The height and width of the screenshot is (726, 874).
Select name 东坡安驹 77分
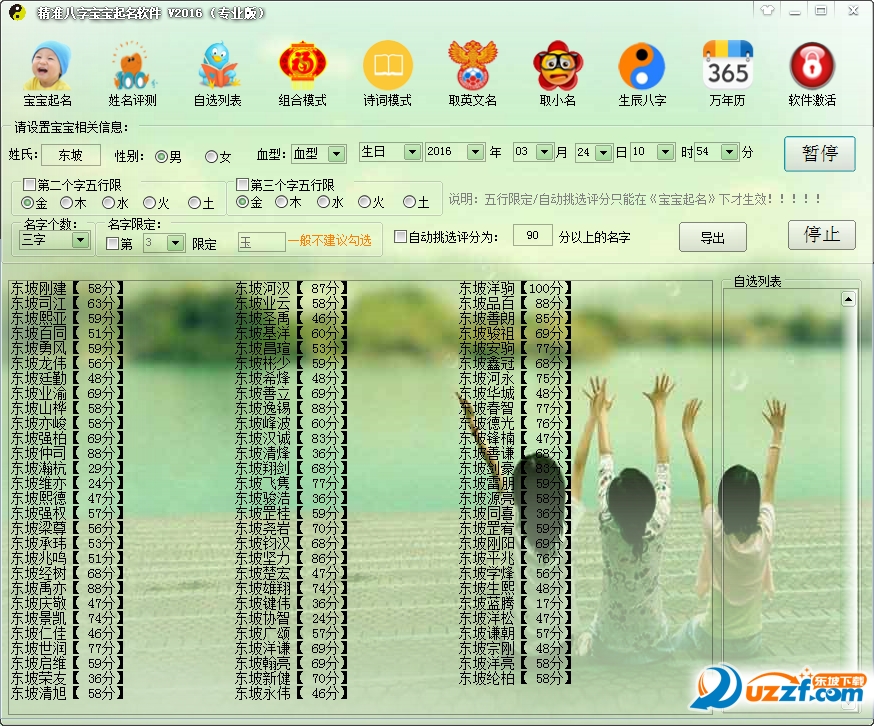[514, 349]
